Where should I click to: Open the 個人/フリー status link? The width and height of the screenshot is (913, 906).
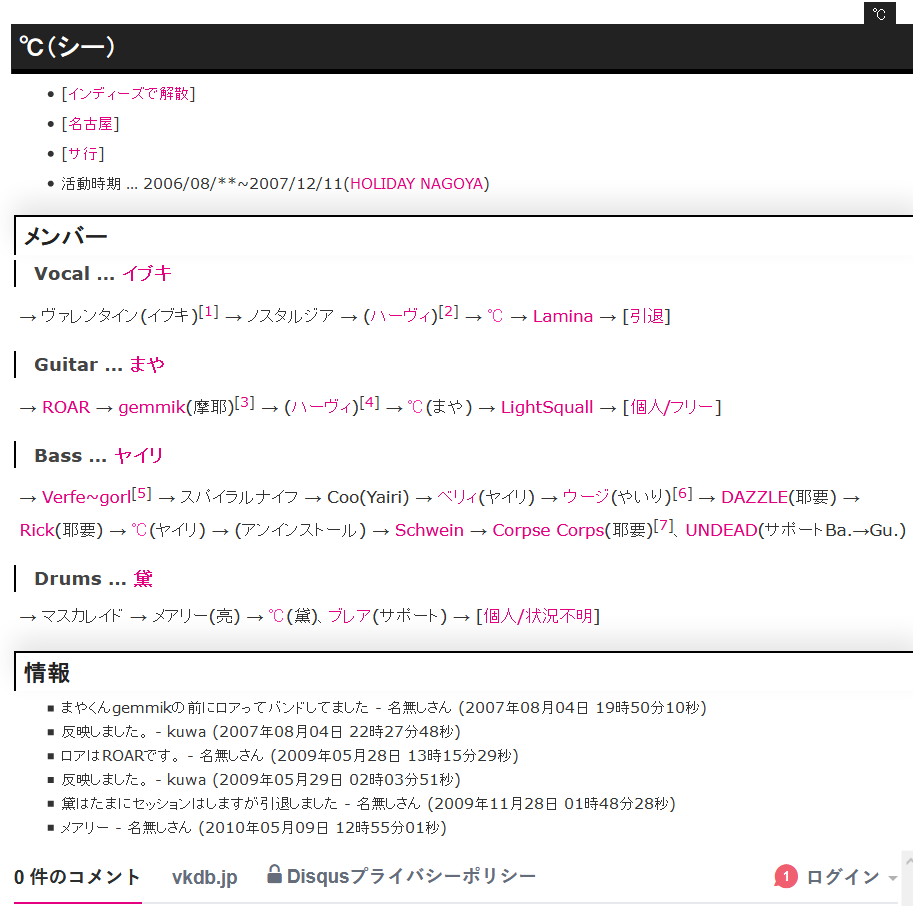click(672, 407)
